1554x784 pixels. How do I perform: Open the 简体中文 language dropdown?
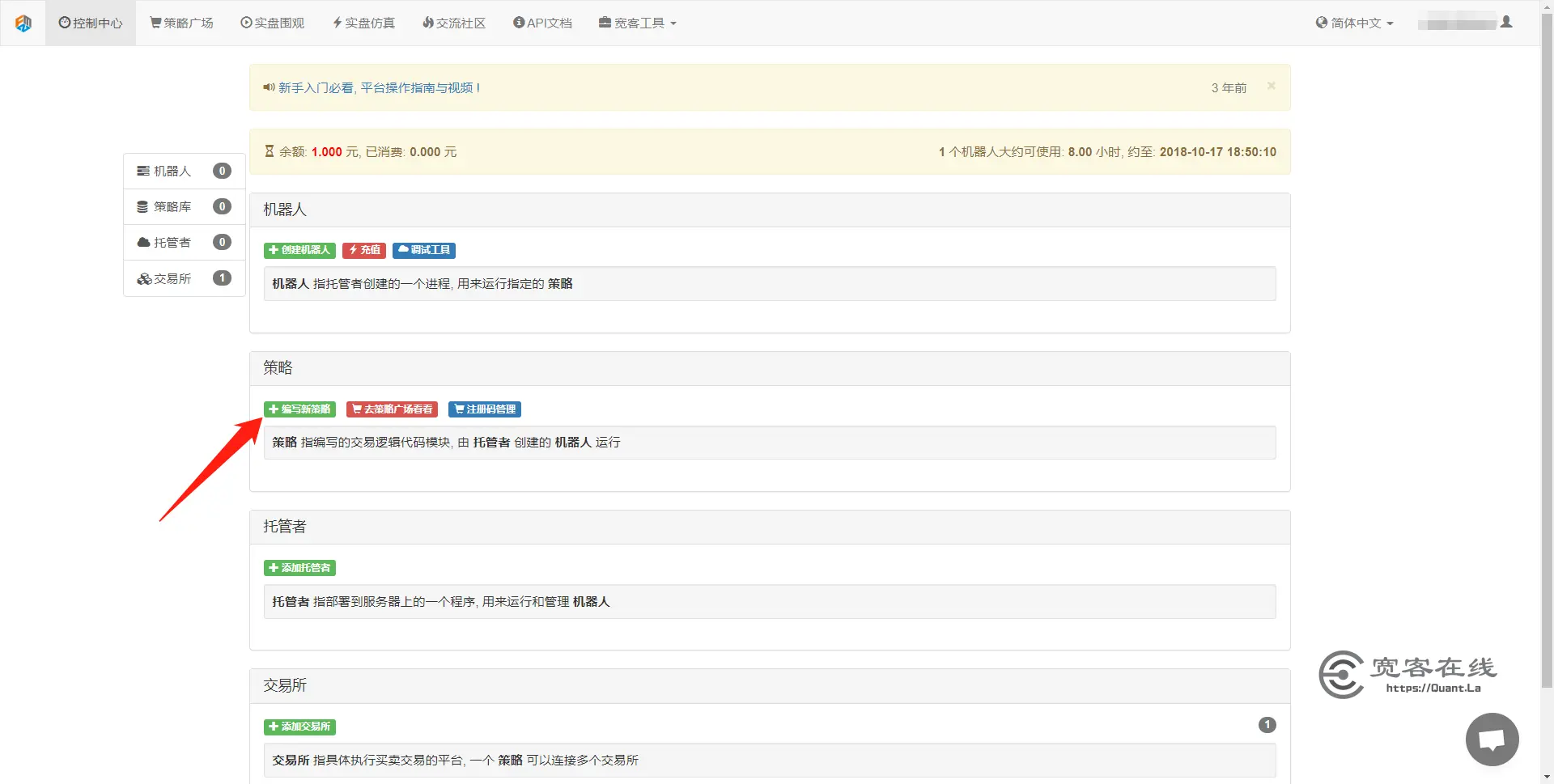click(1355, 23)
